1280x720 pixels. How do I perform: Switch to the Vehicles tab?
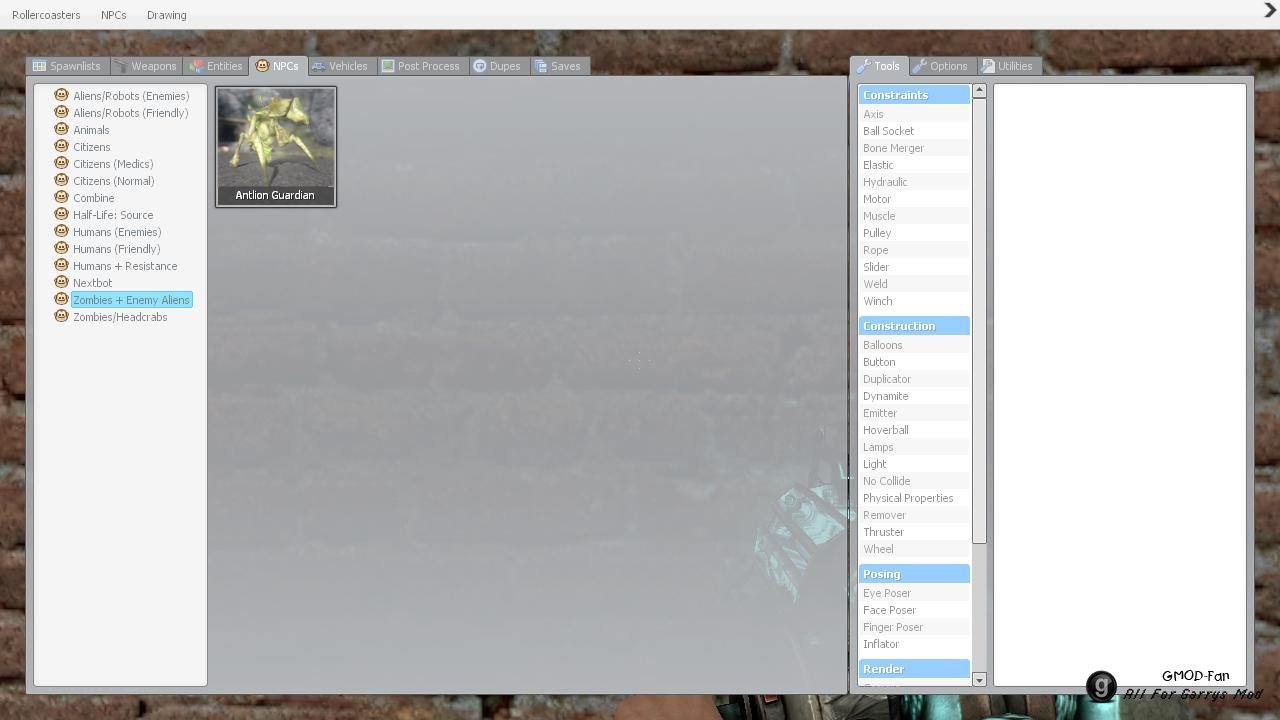point(340,66)
